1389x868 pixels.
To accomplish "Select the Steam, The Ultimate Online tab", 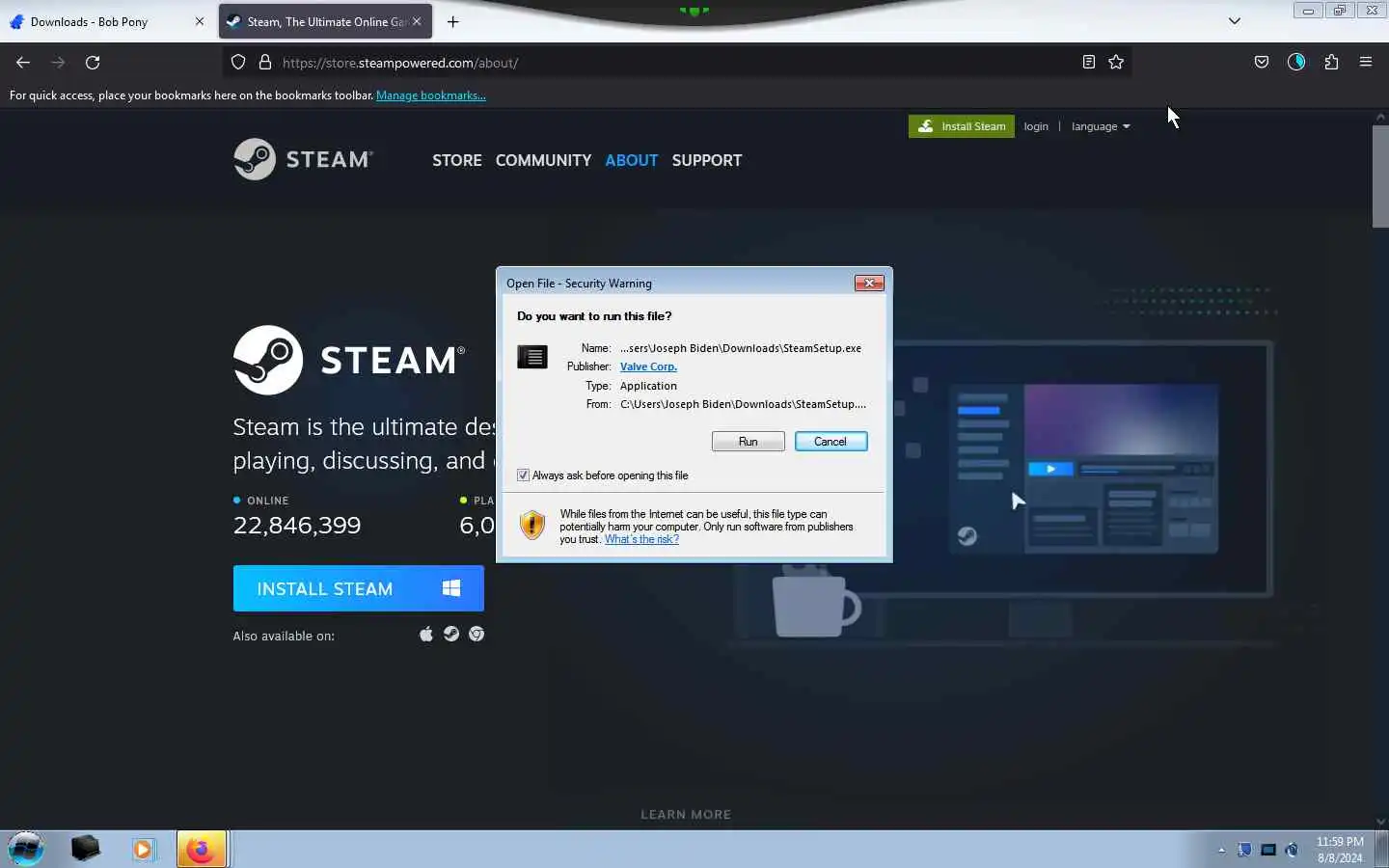I will (x=325, y=21).
